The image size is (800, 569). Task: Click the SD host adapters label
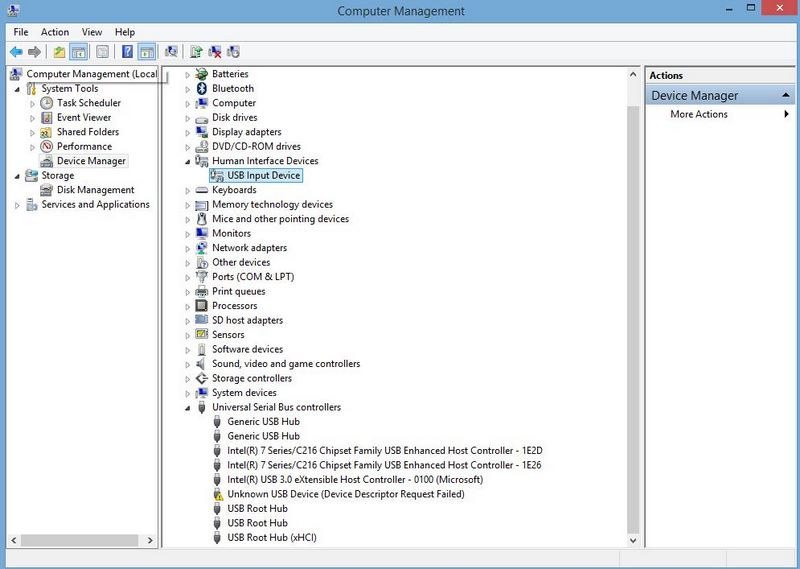tap(247, 320)
